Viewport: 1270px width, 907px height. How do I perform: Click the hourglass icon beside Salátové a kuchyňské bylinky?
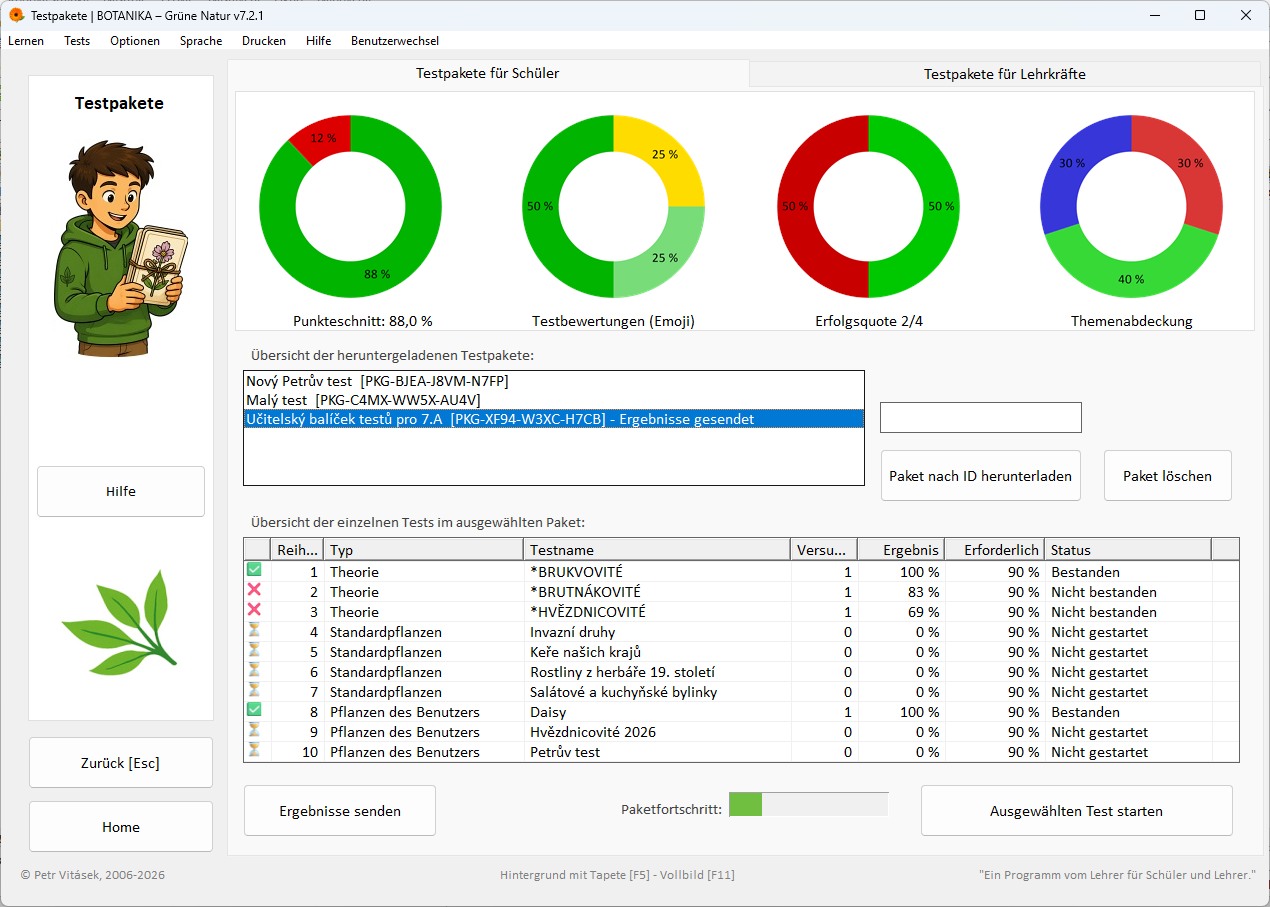pyautogui.click(x=254, y=690)
